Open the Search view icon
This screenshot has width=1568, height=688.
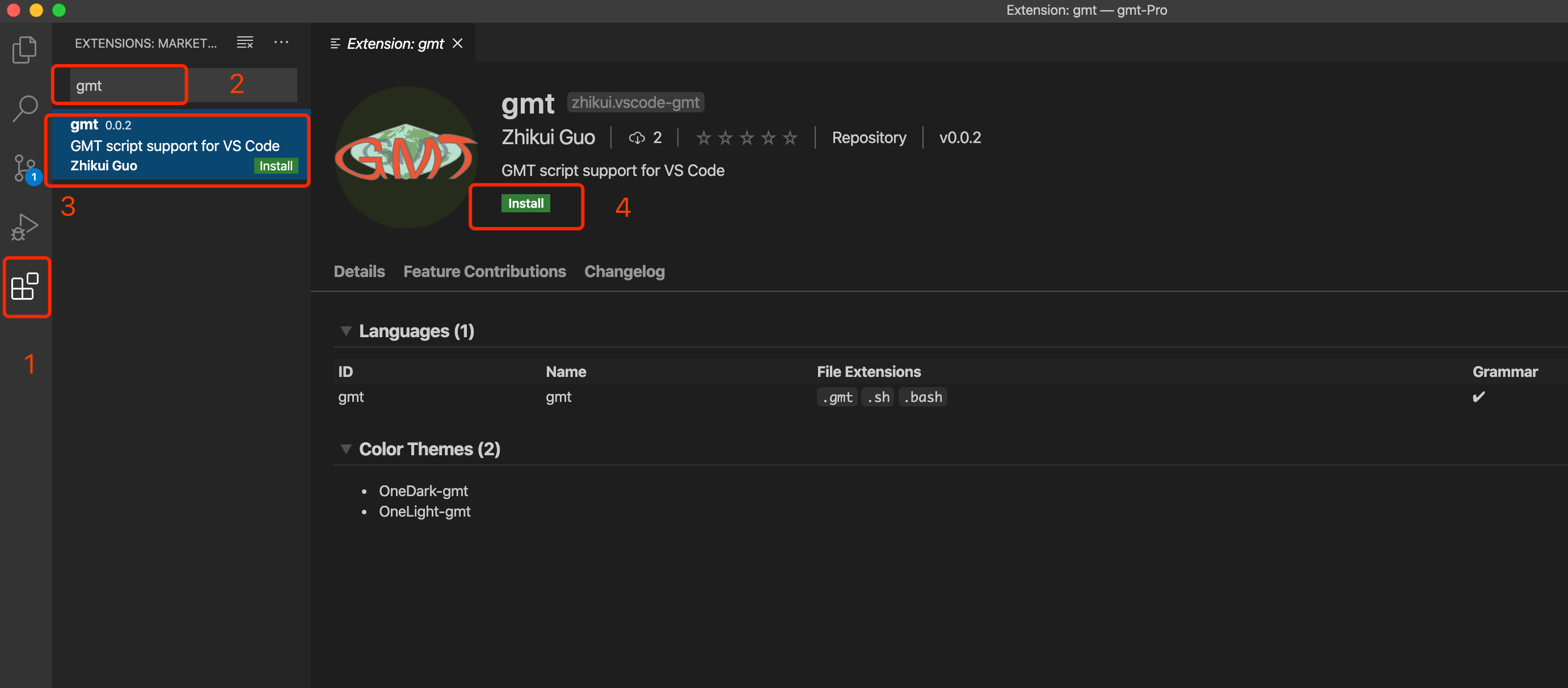[24, 109]
